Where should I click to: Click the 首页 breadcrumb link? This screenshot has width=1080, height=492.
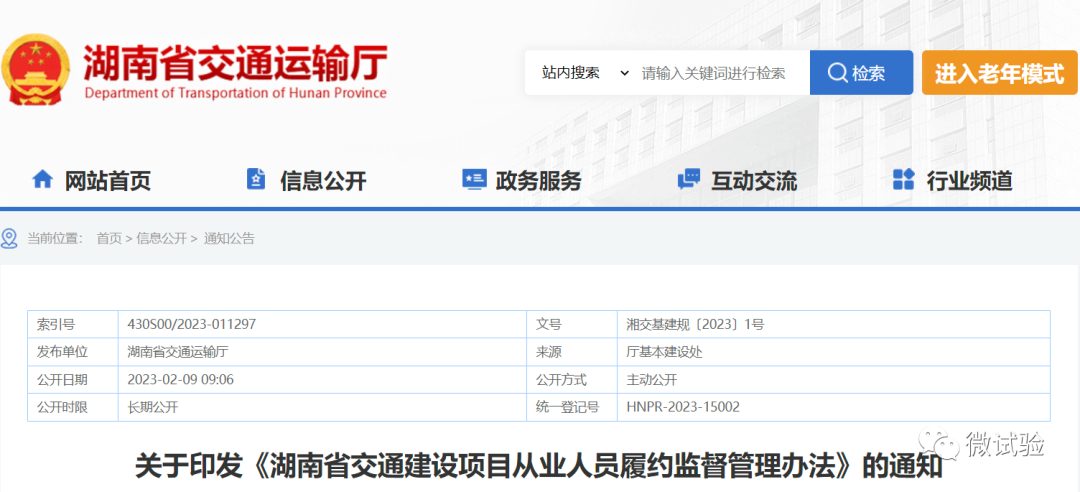pyautogui.click(x=109, y=239)
